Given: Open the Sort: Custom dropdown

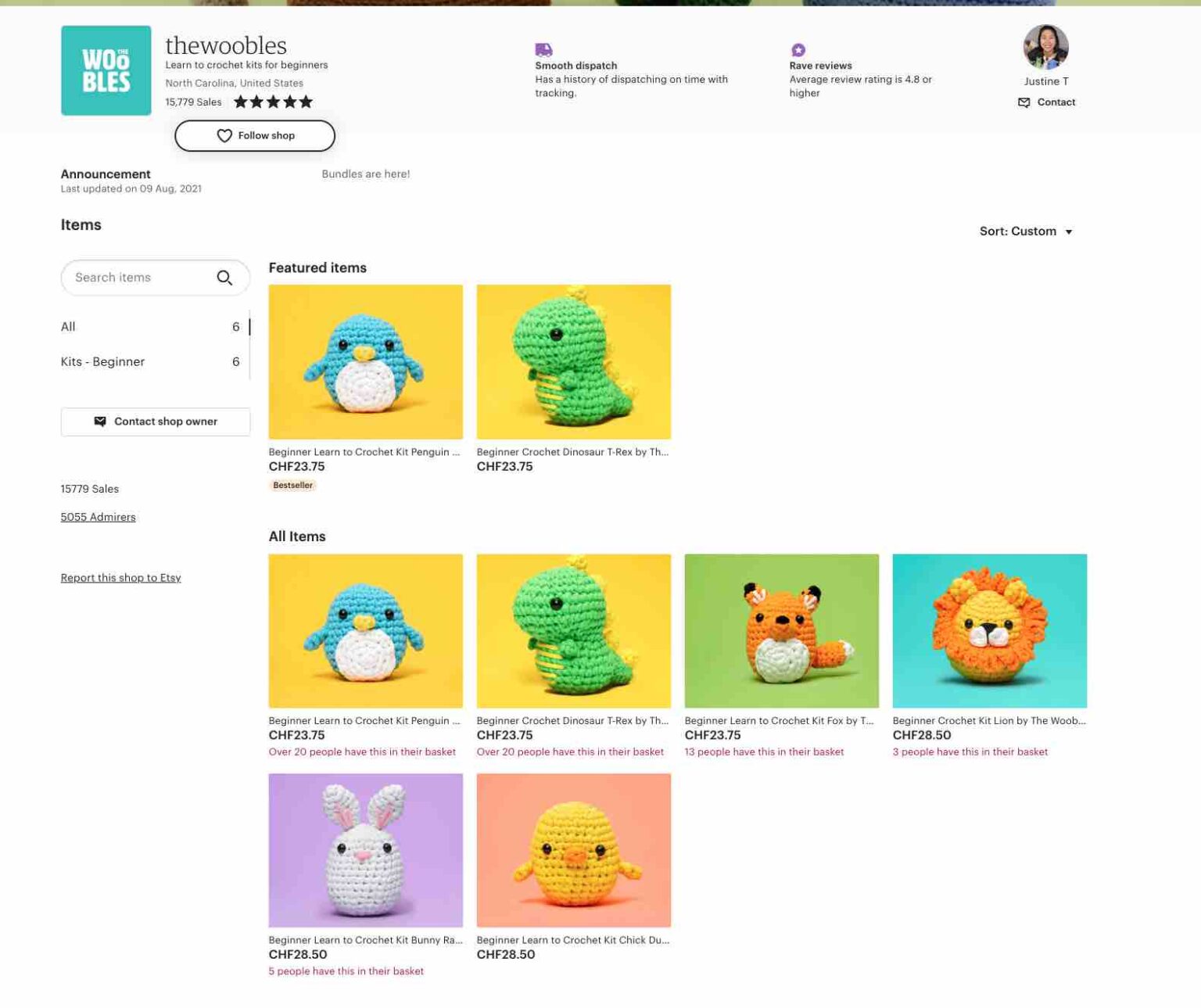Looking at the screenshot, I should [1025, 231].
